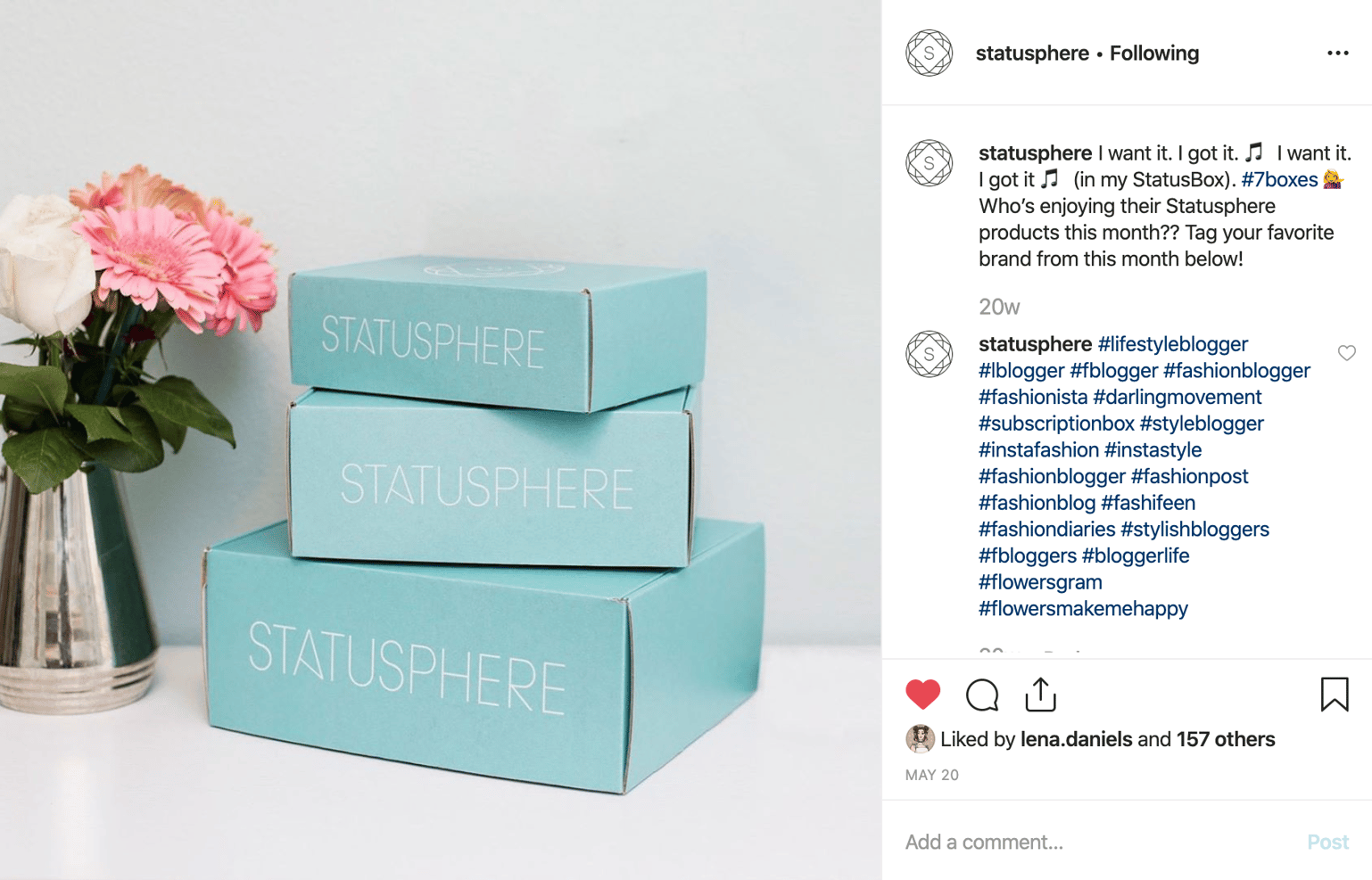Open the 20w timestamp under the caption
Image resolution: width=1372 pixels, height=880 pixels.
pos(998,308)
